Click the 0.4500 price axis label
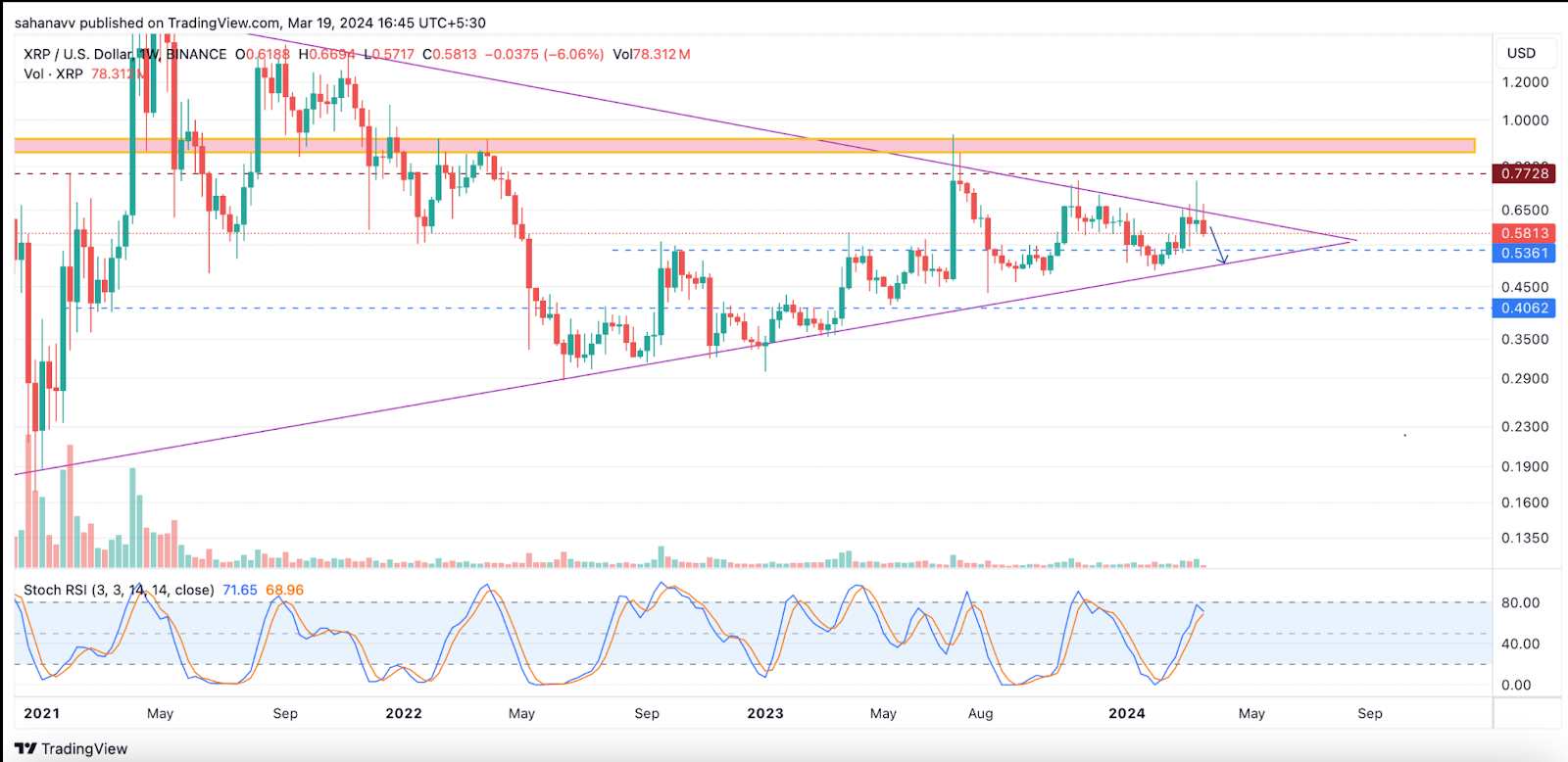The width and height of the screenshot is (1568, 762). coord(1525,287)
